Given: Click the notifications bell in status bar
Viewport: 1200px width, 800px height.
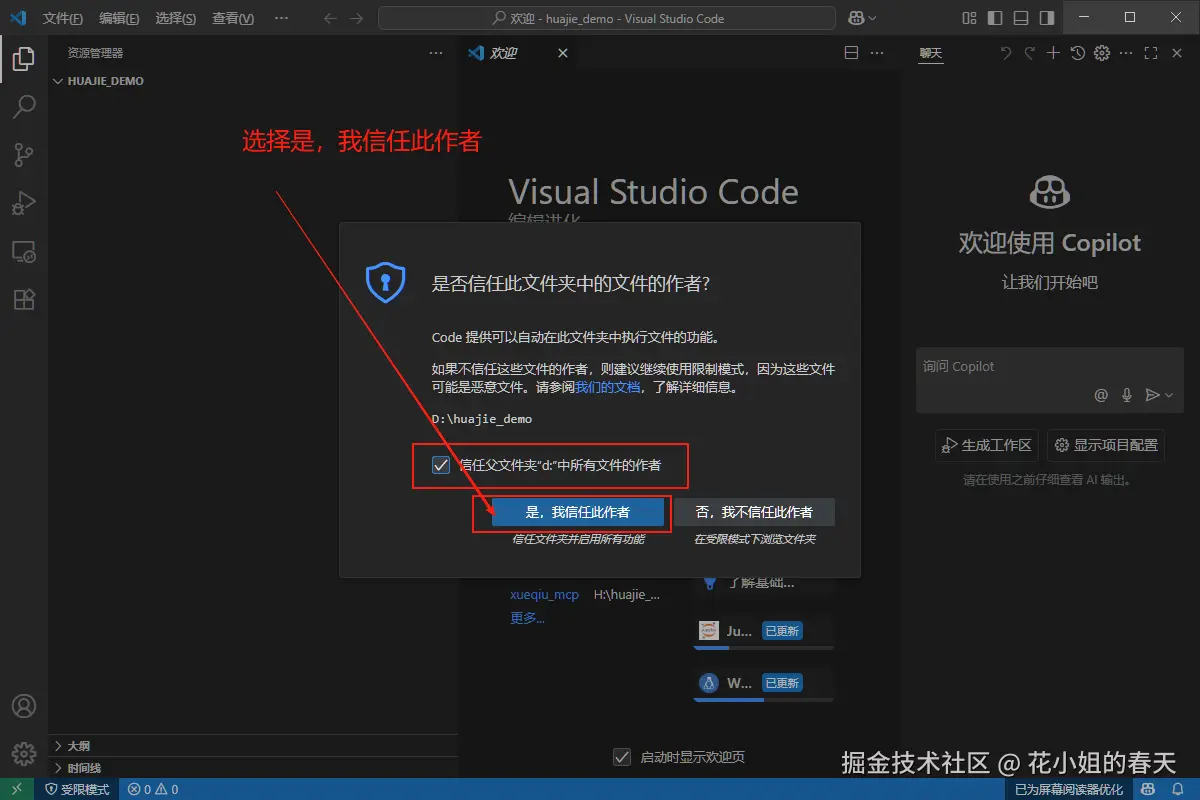Looking at the screenshot, I should (1179, 789).
